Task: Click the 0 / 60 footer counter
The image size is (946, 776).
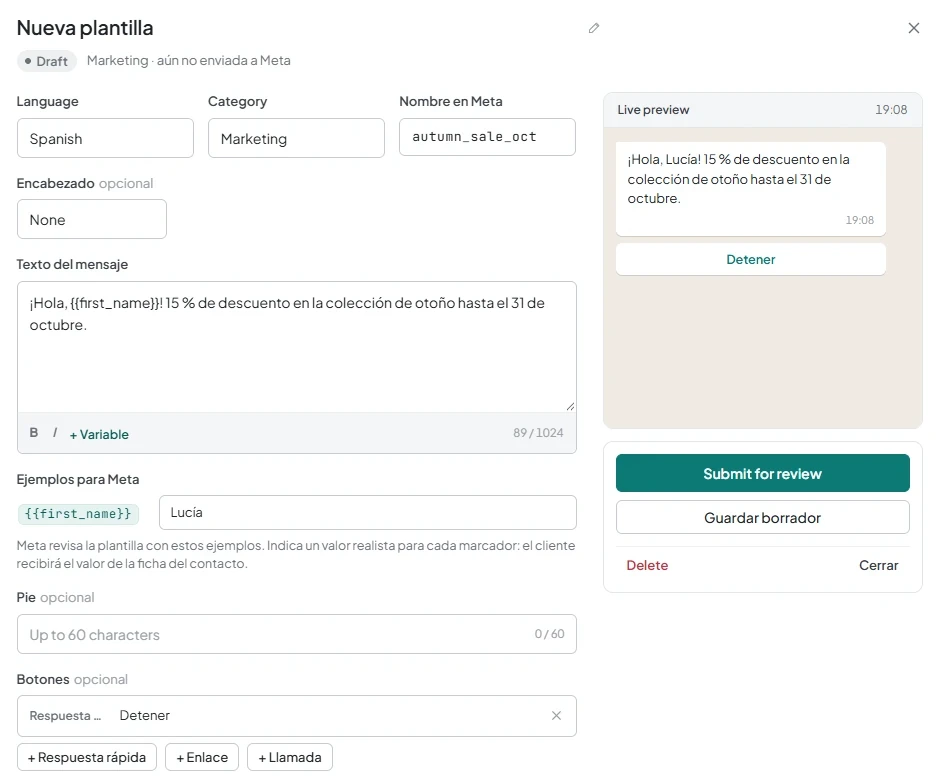Action: pos(549,634)
